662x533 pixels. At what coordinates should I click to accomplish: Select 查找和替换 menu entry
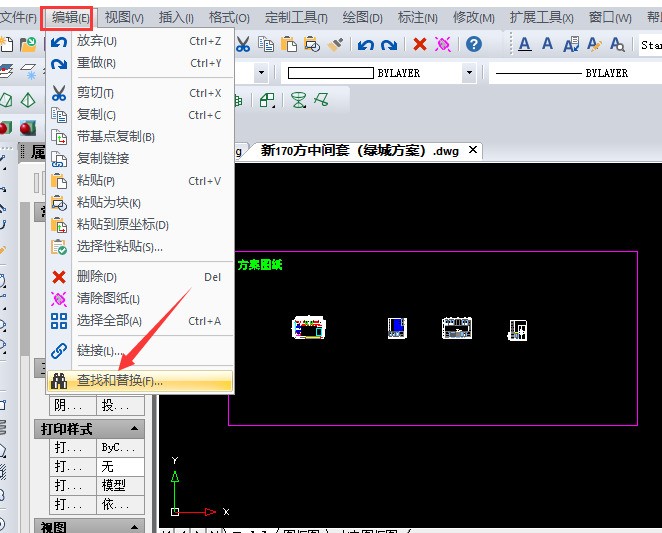[x=119, y=381]
